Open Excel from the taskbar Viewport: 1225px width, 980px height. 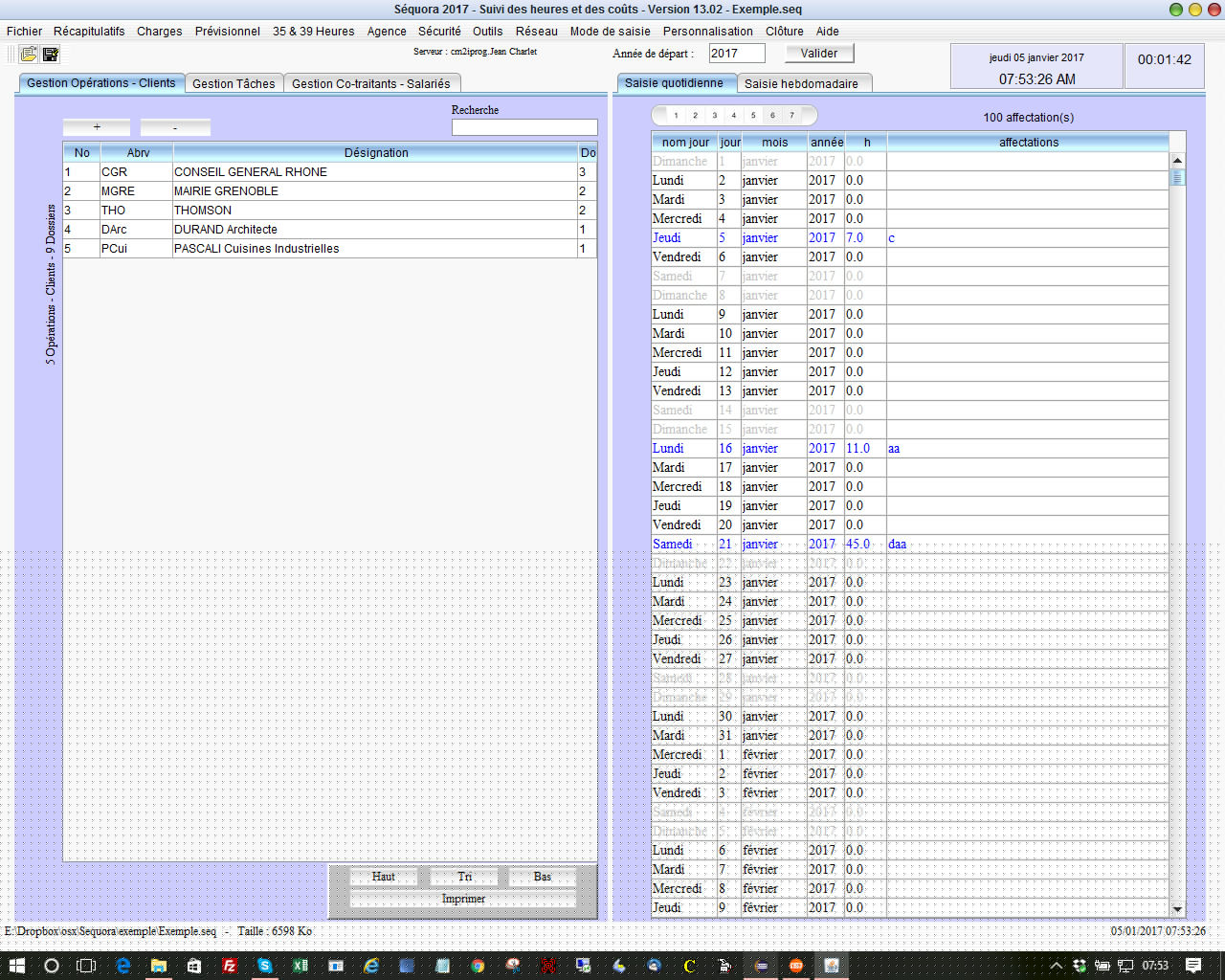[301, 966]
